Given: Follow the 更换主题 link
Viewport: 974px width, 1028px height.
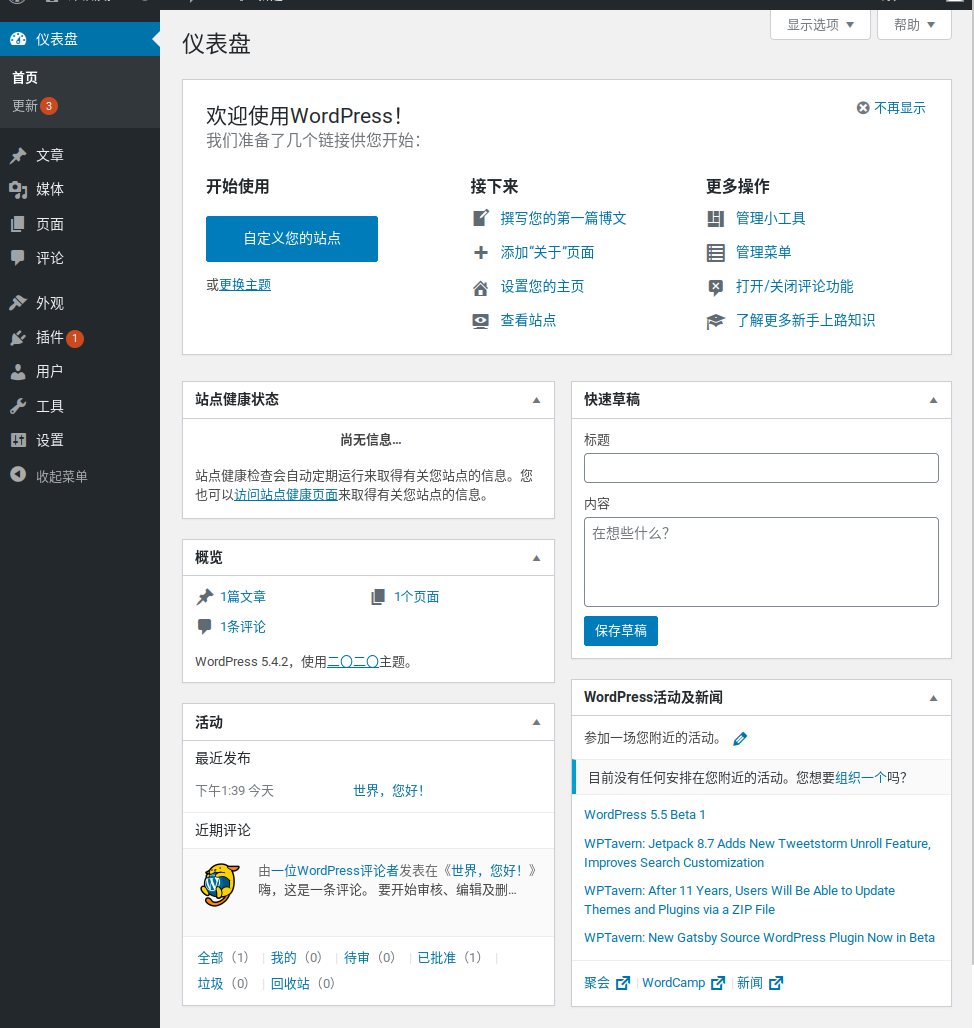Looking at the screenshot, I should pyautogui.click(x=245, y=285).
